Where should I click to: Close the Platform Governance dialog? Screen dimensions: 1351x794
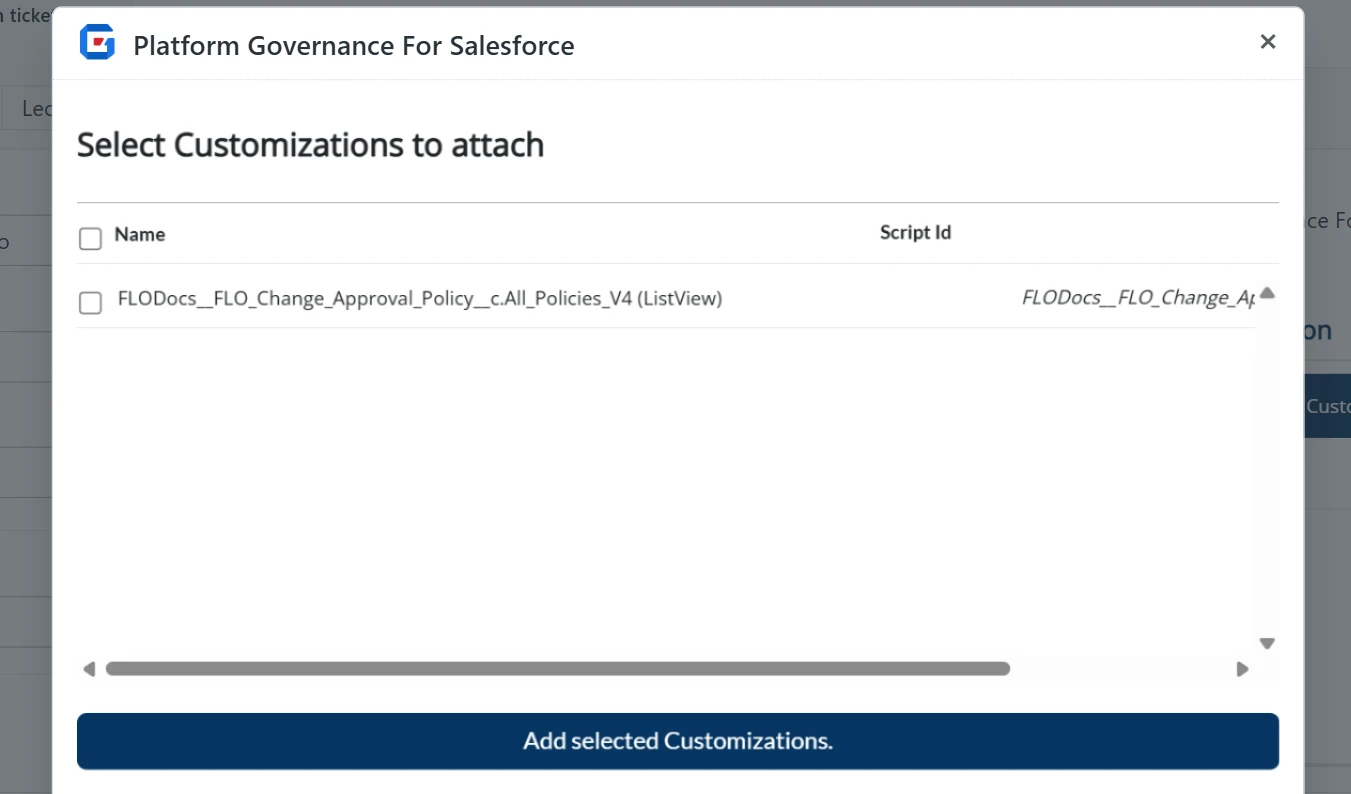1267,42
